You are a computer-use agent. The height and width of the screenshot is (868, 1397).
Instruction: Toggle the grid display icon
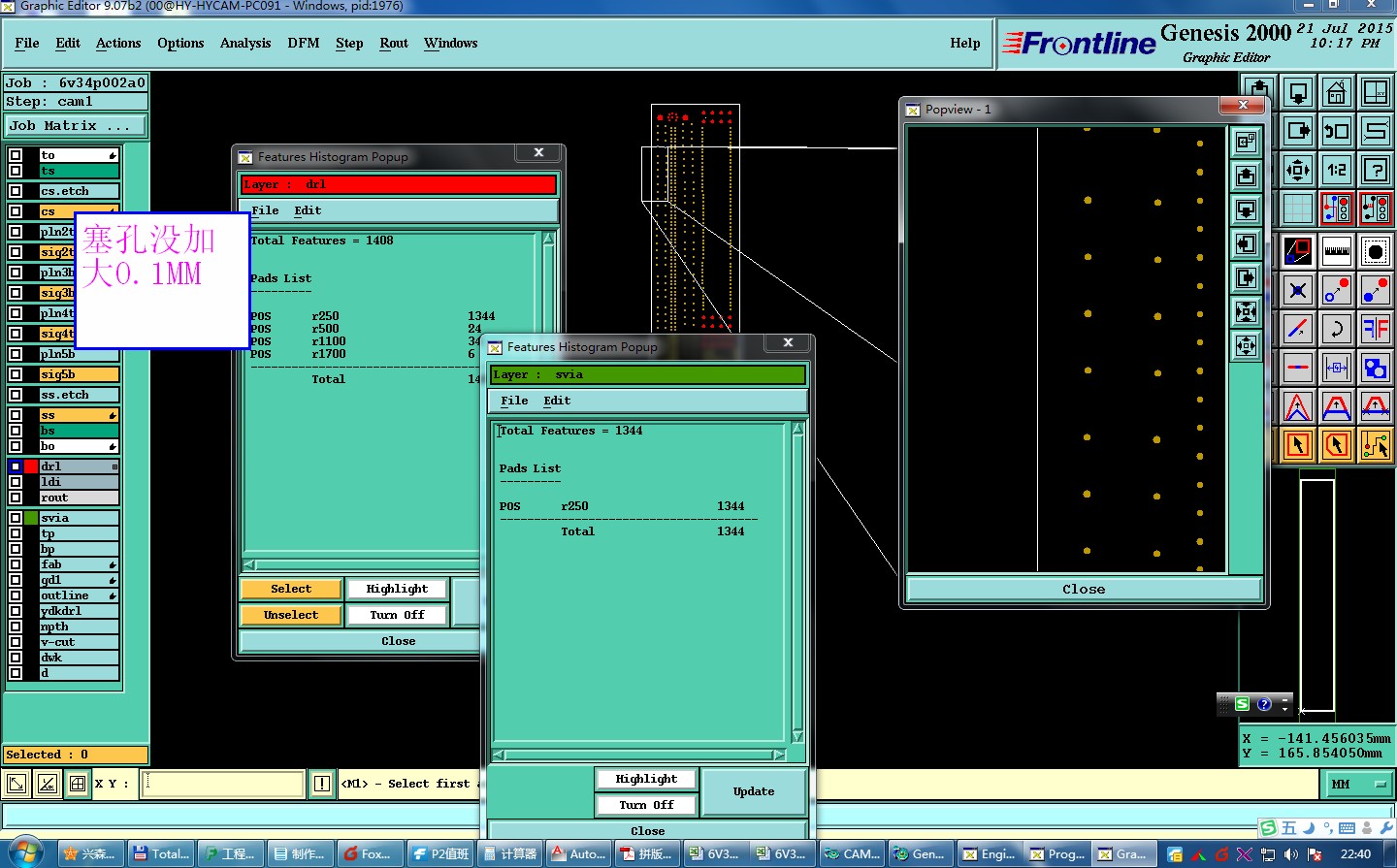1298,209
